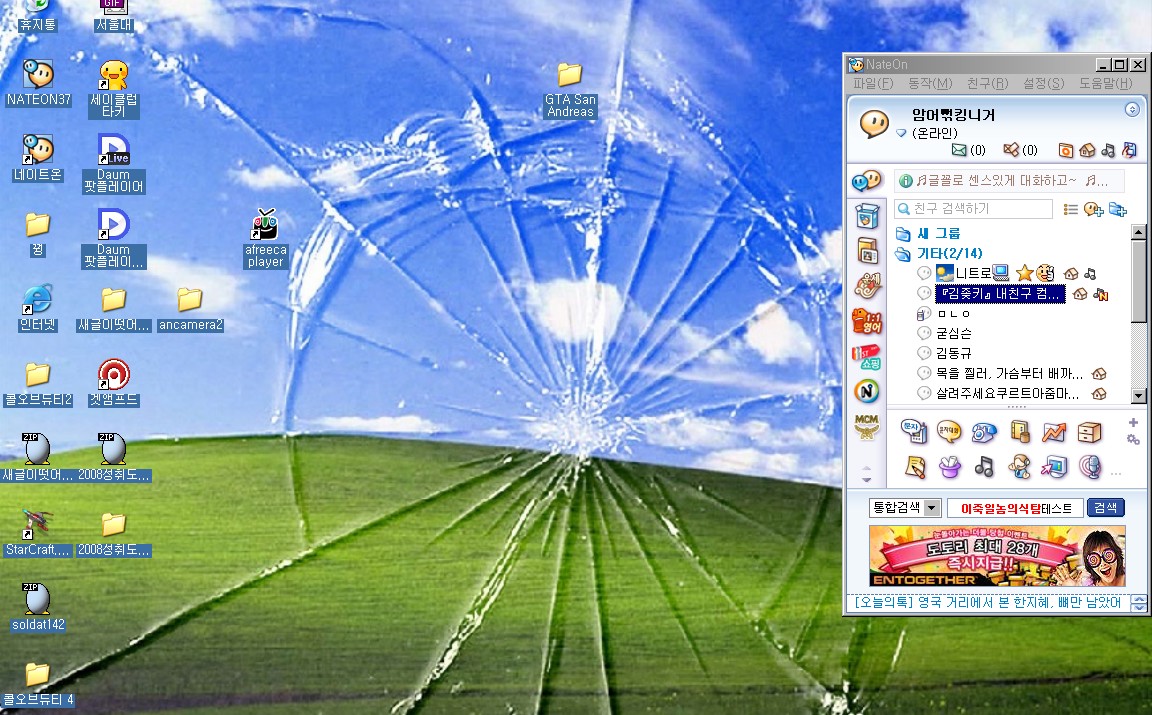Image resolution: width=1152 pixels, height=715 pixels.
Task: Open the microphone voice chat icon
Action: coord(1090,466)
